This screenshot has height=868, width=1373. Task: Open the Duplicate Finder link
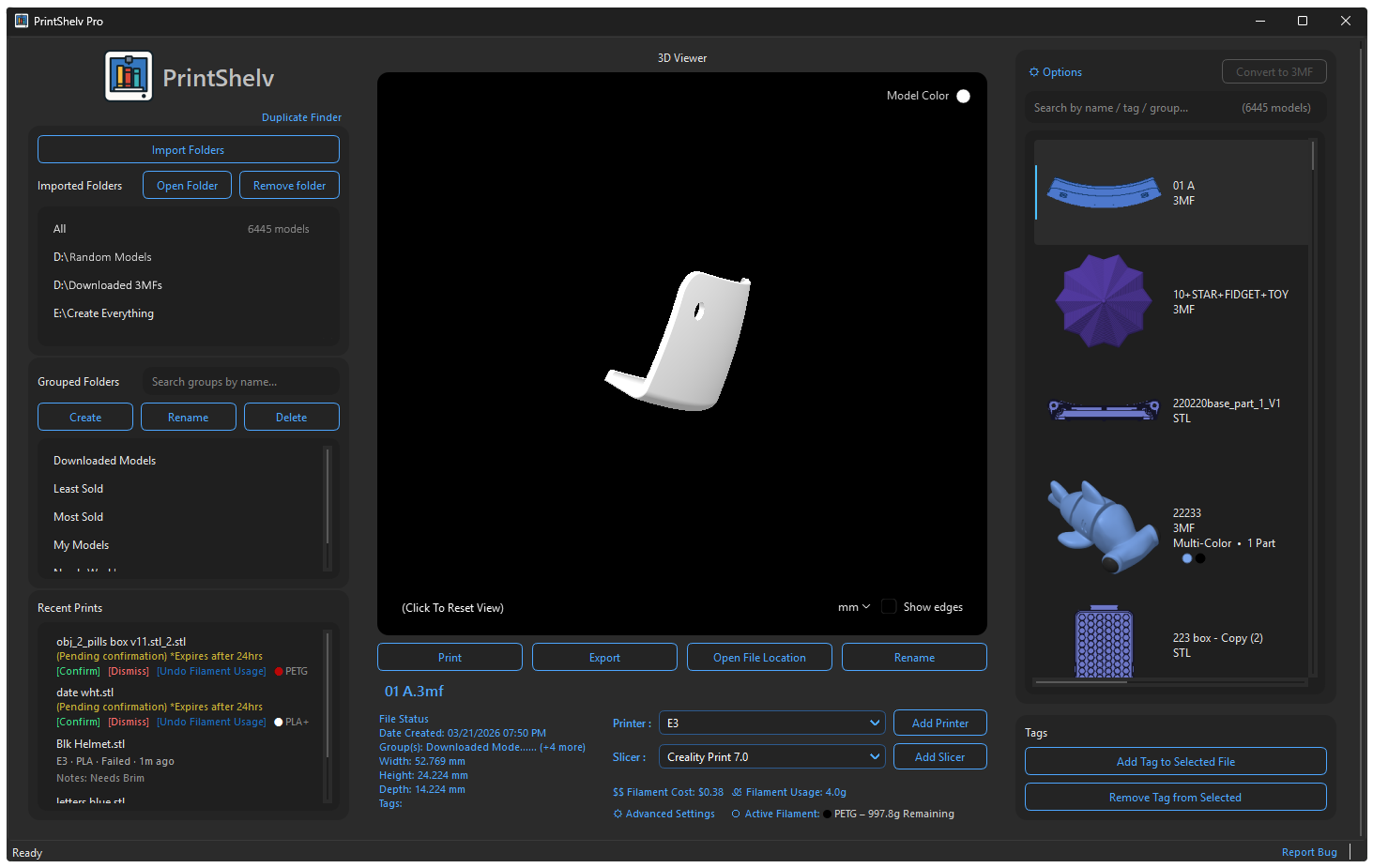pos(301,117)
